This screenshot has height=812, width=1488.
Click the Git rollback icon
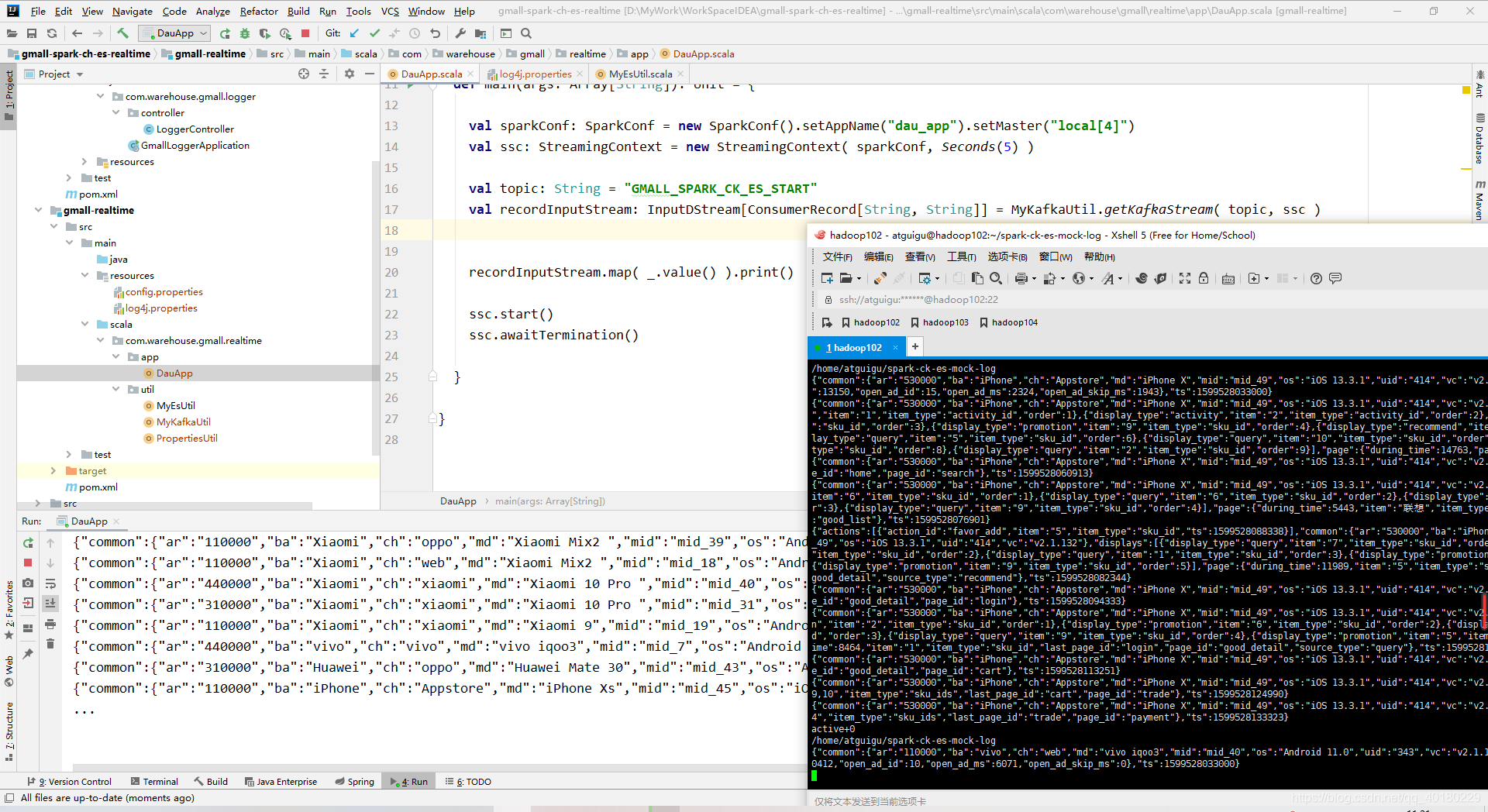[x=435, y=33]
